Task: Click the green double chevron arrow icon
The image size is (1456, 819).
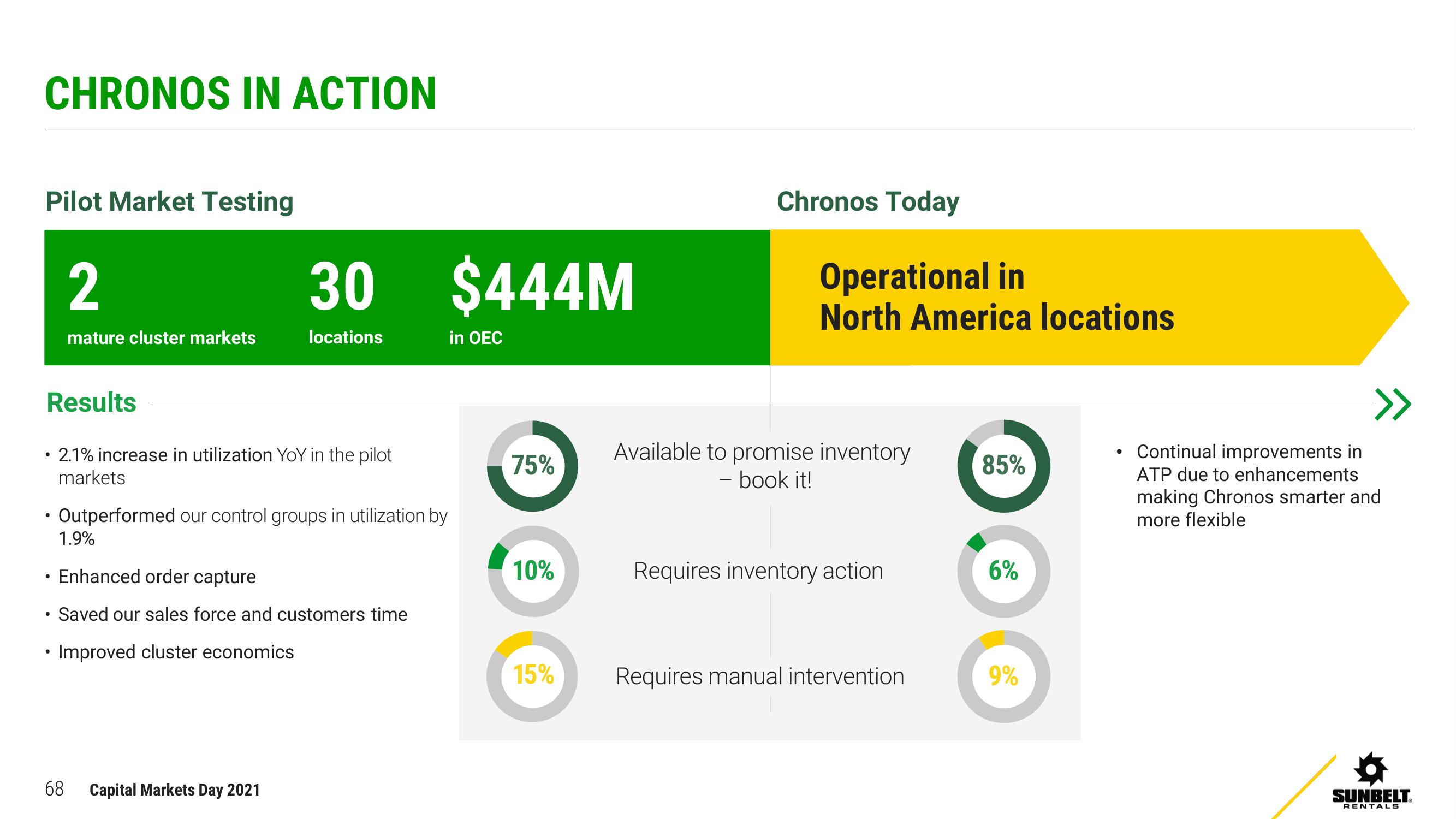Action: pos(1393,404)
